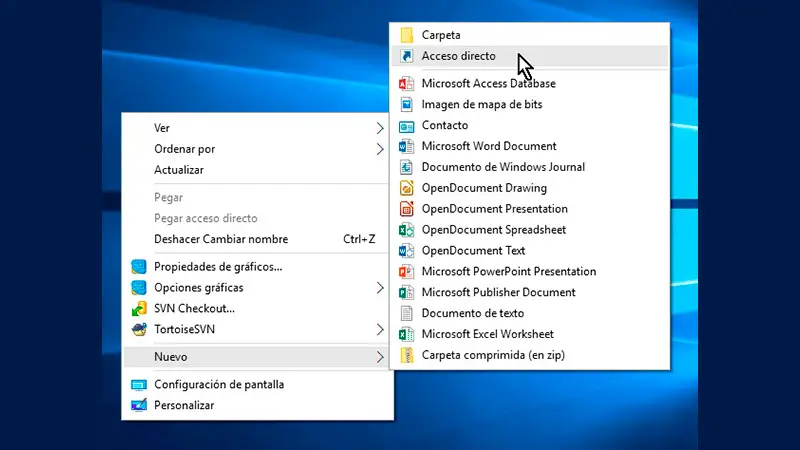
Task: Pick the OpenDocument Text icon
Action: (x=407, y=251)
